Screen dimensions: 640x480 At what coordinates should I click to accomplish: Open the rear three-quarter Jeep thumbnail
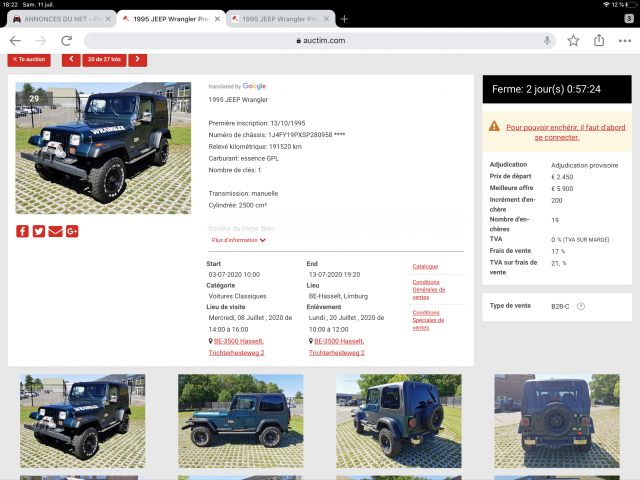399,421
